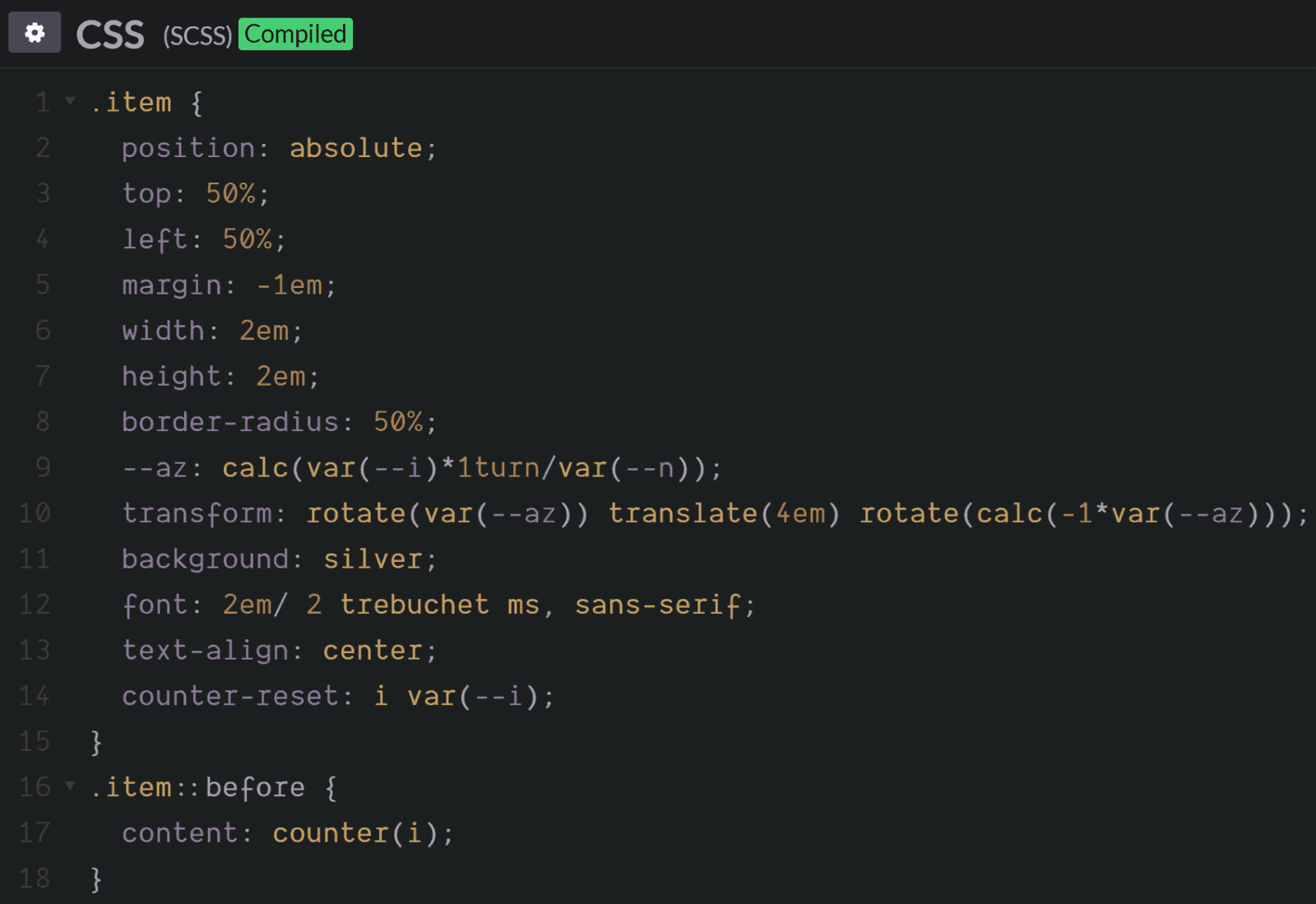Click the 'counter-reset' property
This screenshot has width=1316, height=904.
pyautogui.click(x=229, y=696)
